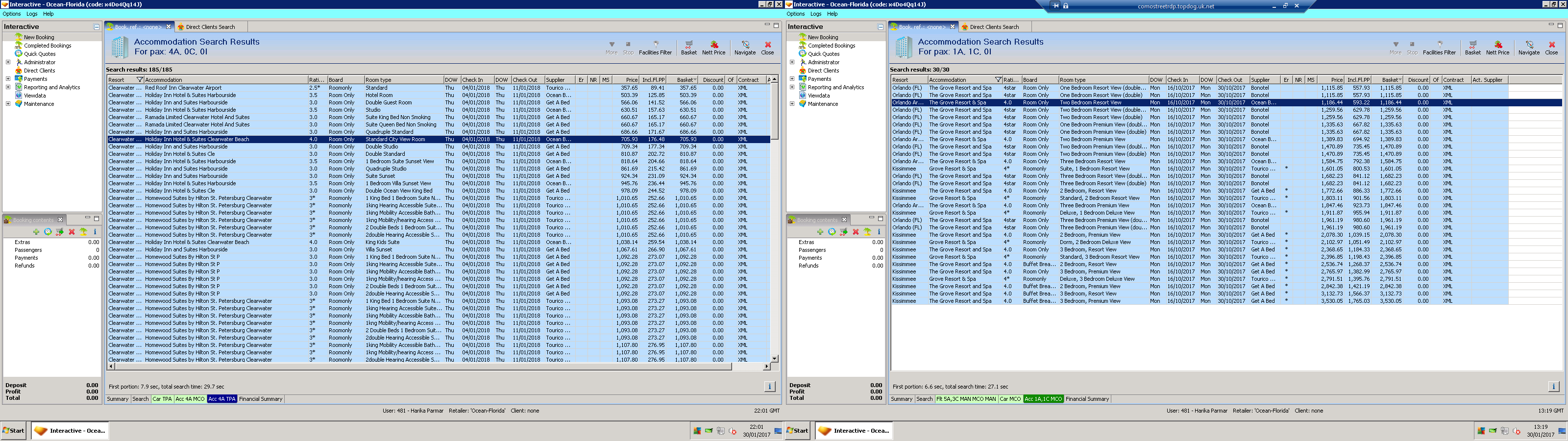Switch to the Acc 4A MCO tab
The width and height of the screenshot is (1568, 441).
(x=190, y=399)
